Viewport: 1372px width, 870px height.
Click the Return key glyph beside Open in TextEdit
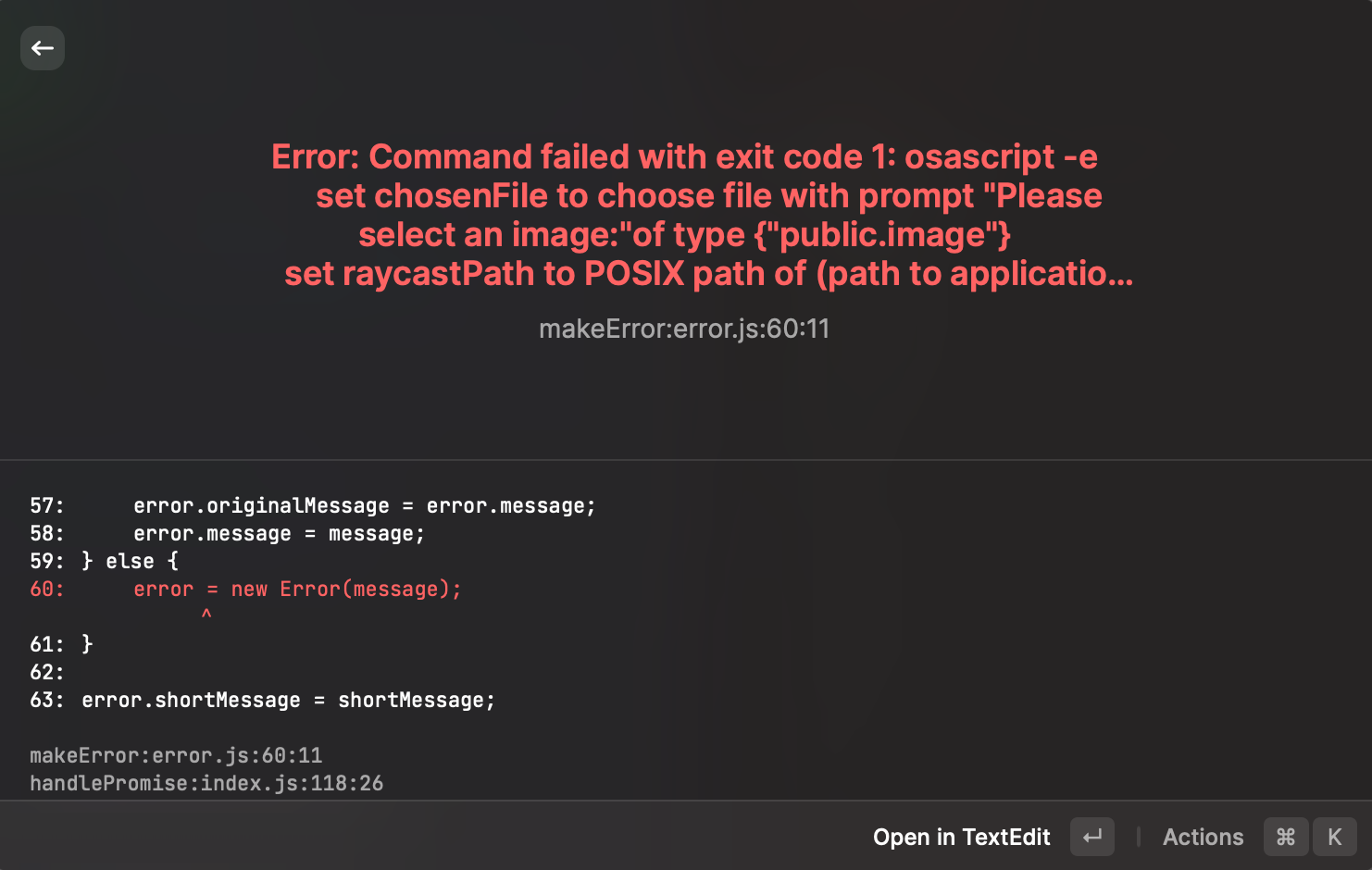click(1091, 837)
